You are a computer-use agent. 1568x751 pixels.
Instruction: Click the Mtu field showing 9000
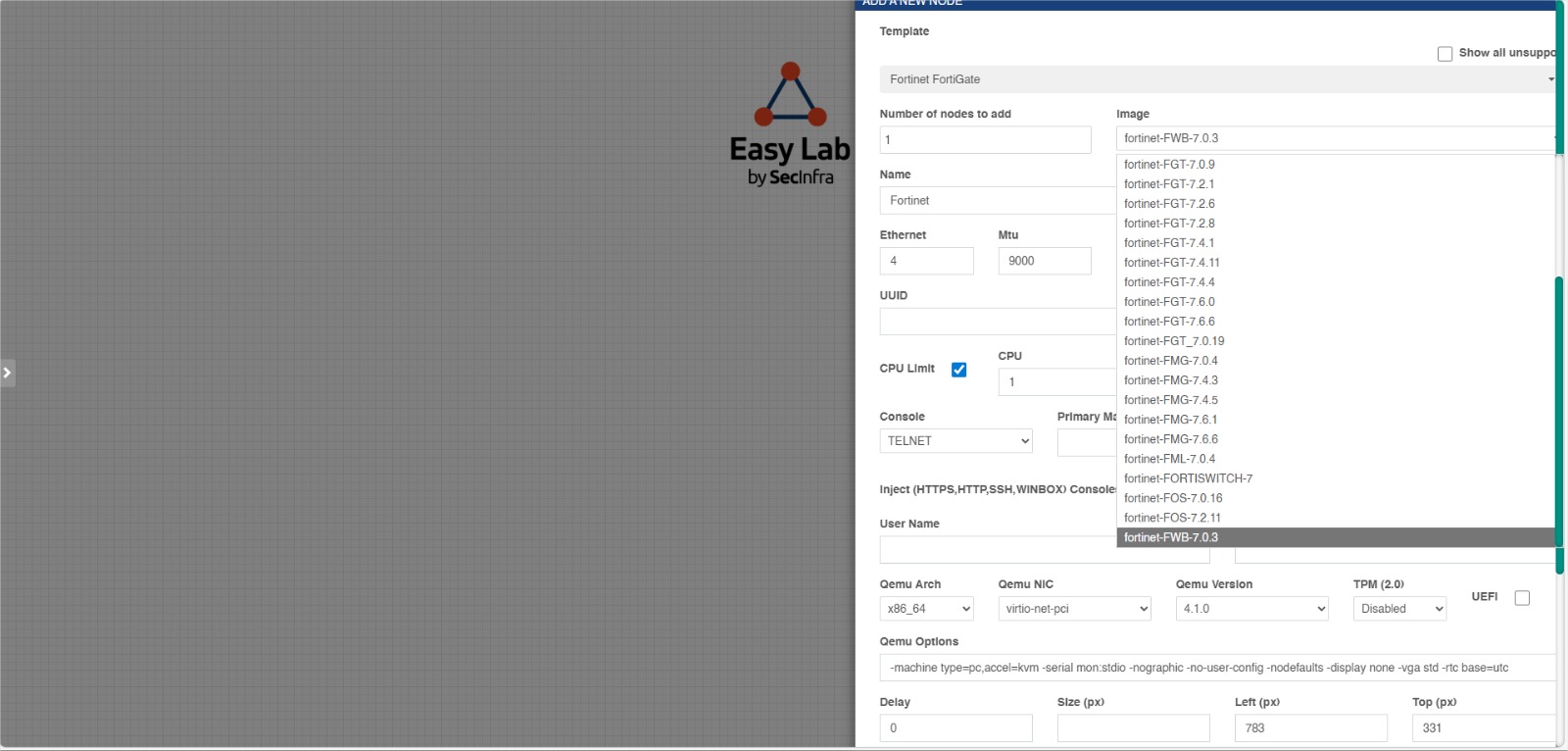(1045, 261)
